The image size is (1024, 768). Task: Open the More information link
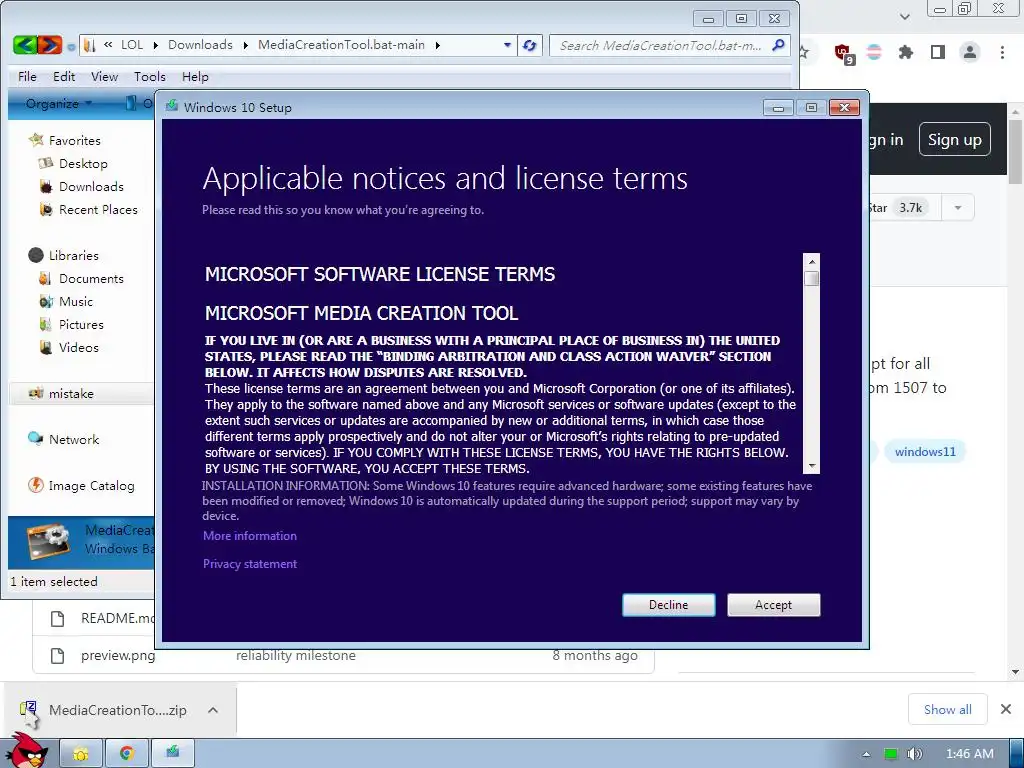pyautogui.click(x=249, y=536)
